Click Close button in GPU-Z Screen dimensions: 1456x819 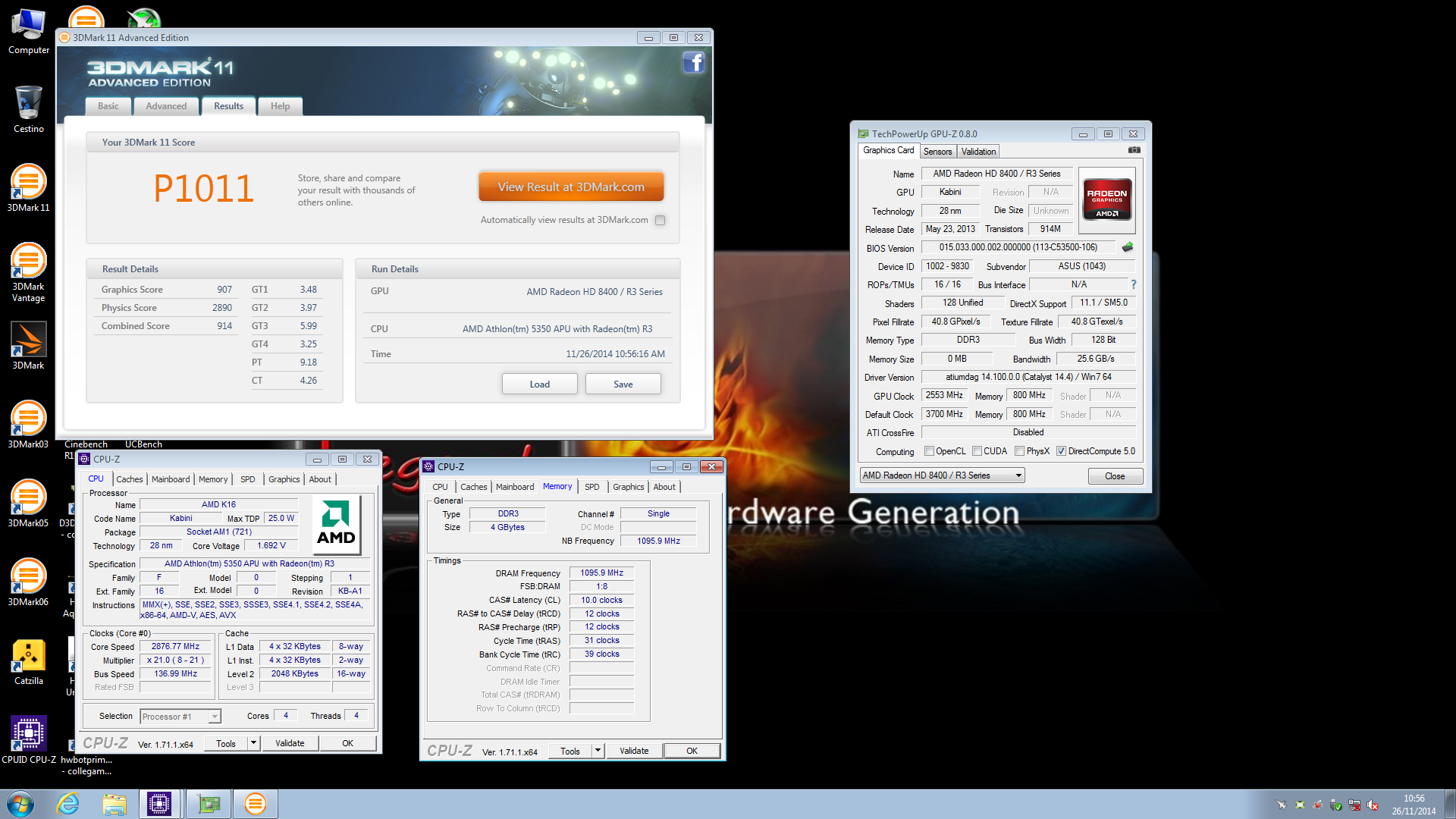pyautogui.click(x=1115, y=476)
